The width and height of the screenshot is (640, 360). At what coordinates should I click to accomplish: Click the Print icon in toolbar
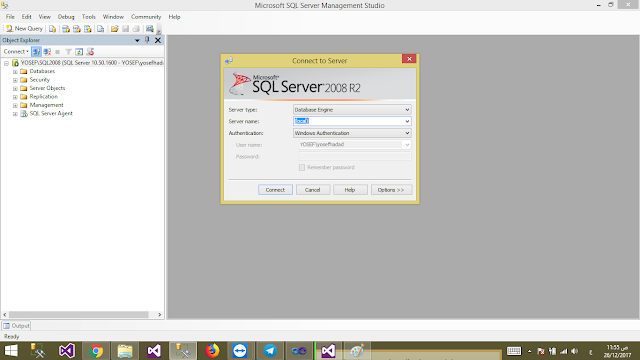click(136, 29)
